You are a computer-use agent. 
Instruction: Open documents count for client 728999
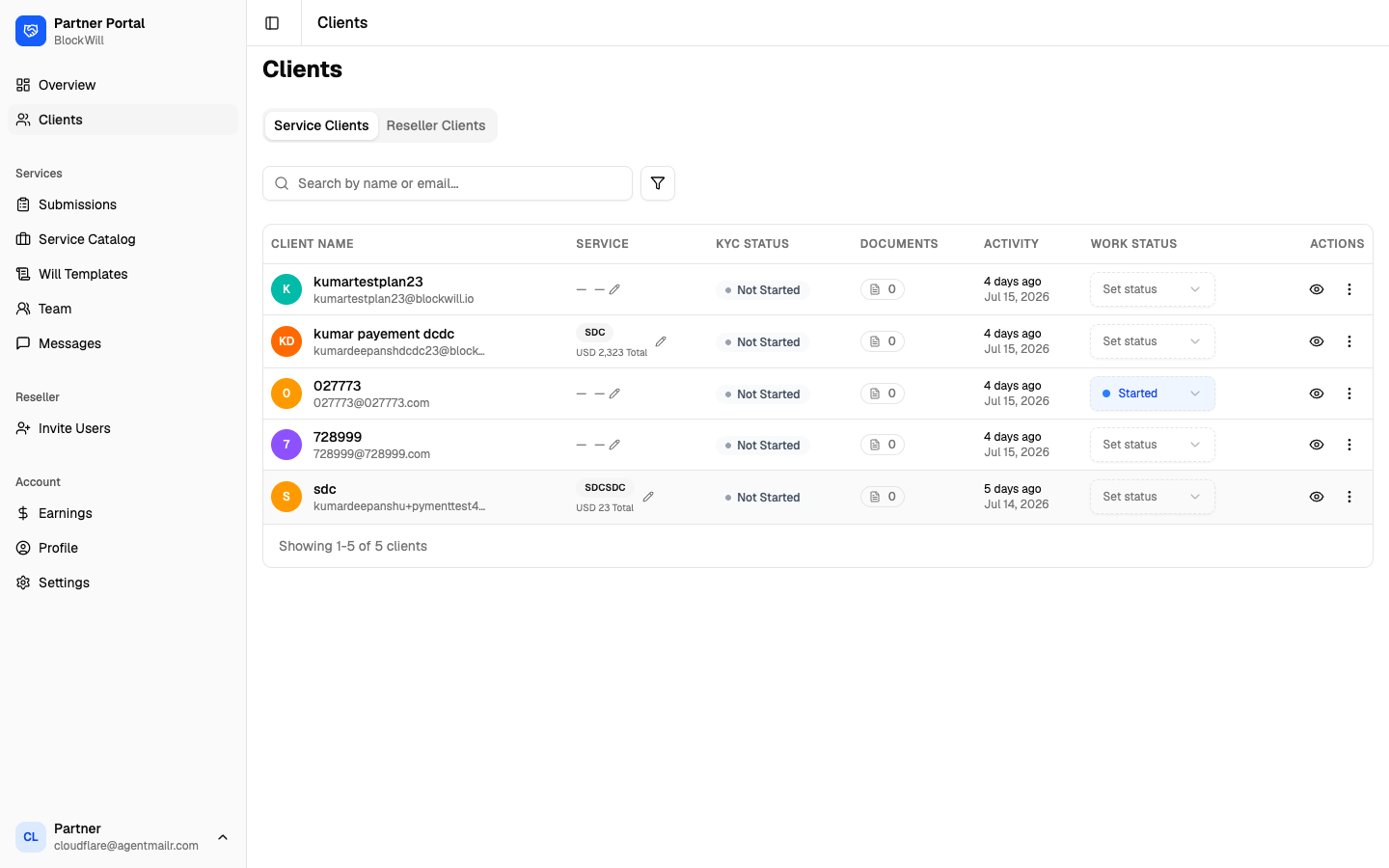[x=883, y=445]
